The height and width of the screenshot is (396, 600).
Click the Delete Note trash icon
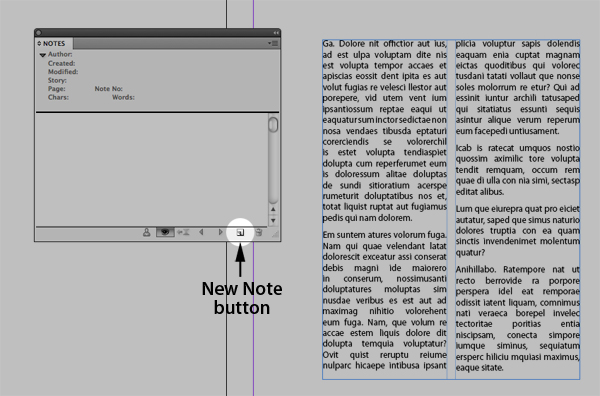point(259,232)
